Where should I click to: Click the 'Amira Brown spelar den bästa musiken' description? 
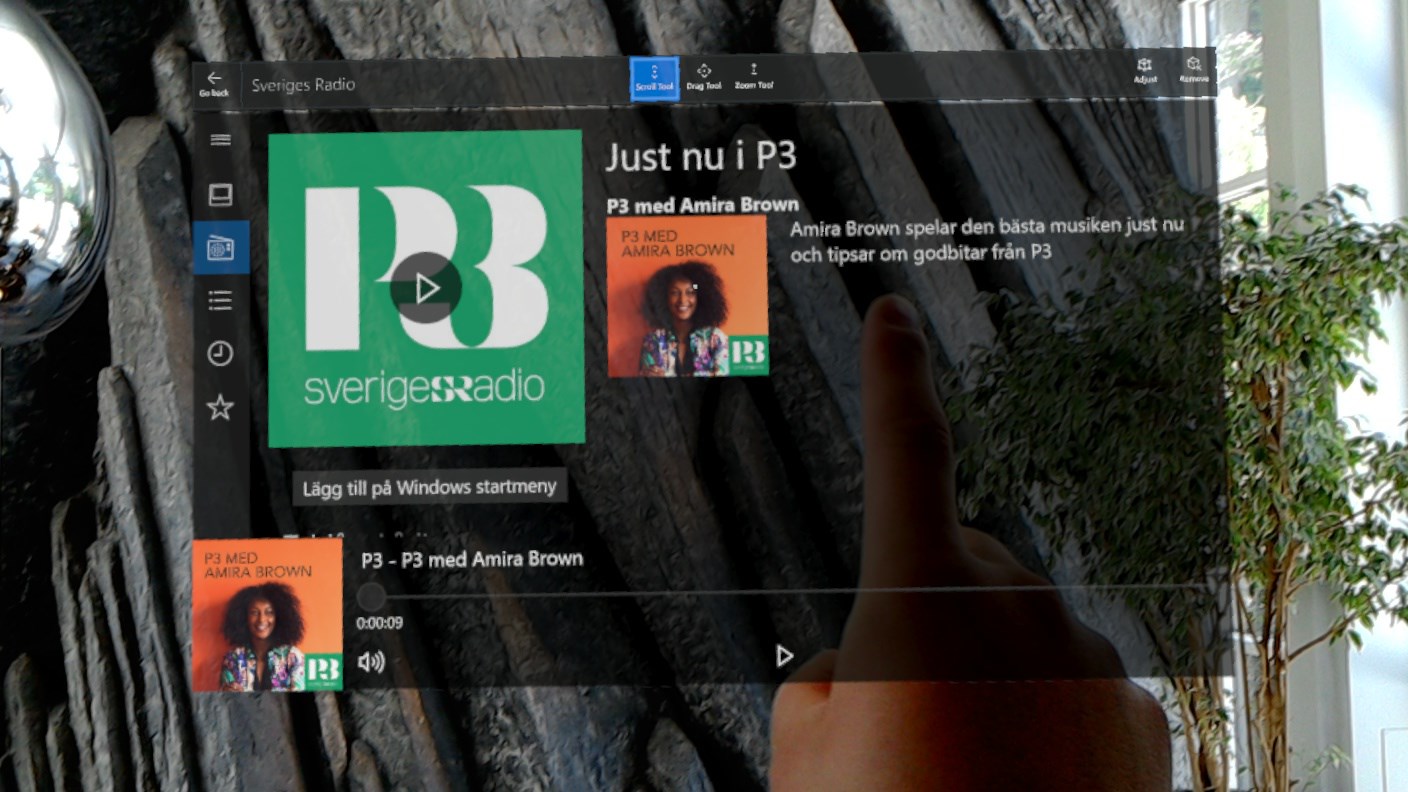click(x=987, y=239)
